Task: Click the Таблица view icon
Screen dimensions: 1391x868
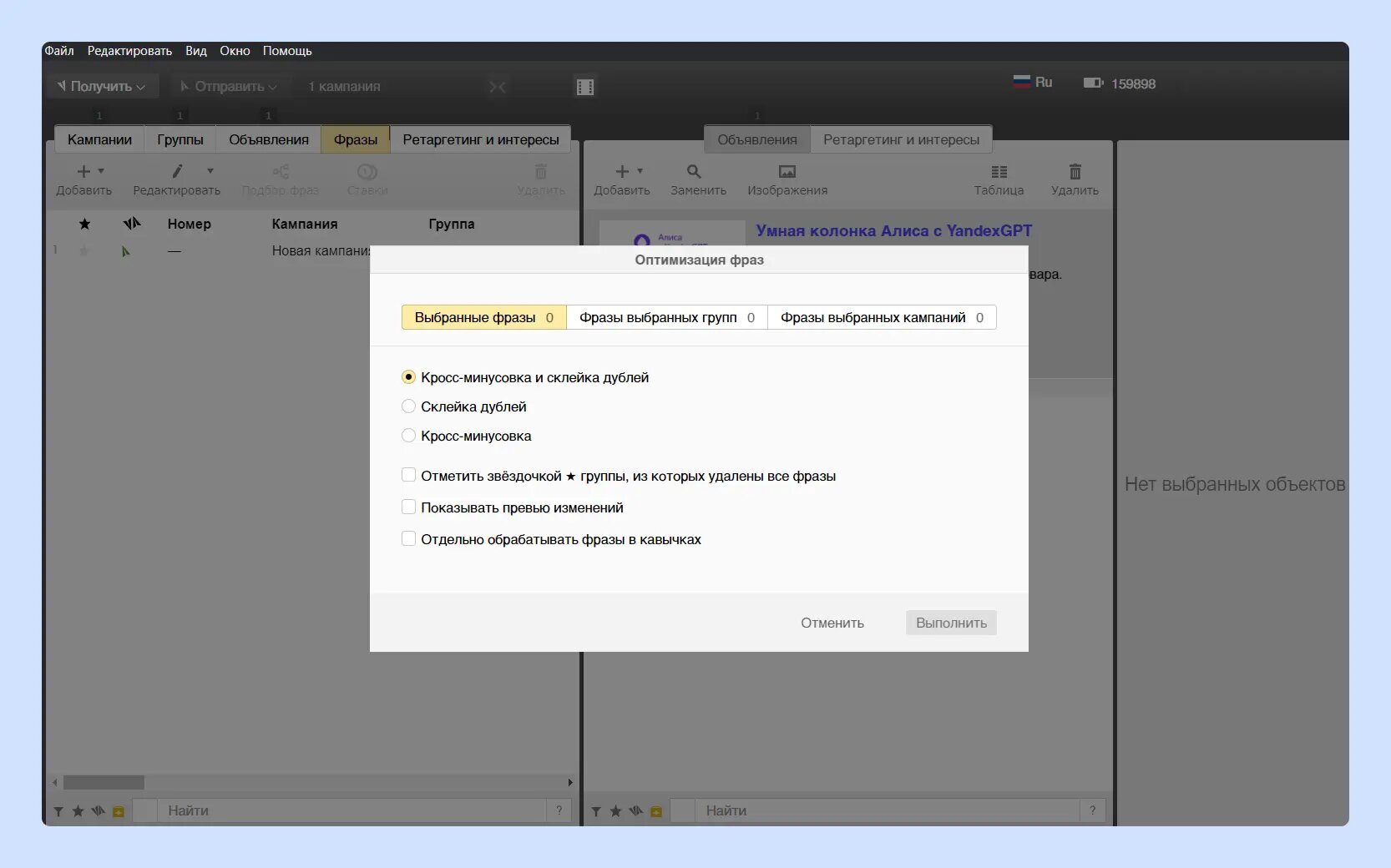Action: click(x=999, y=171)
